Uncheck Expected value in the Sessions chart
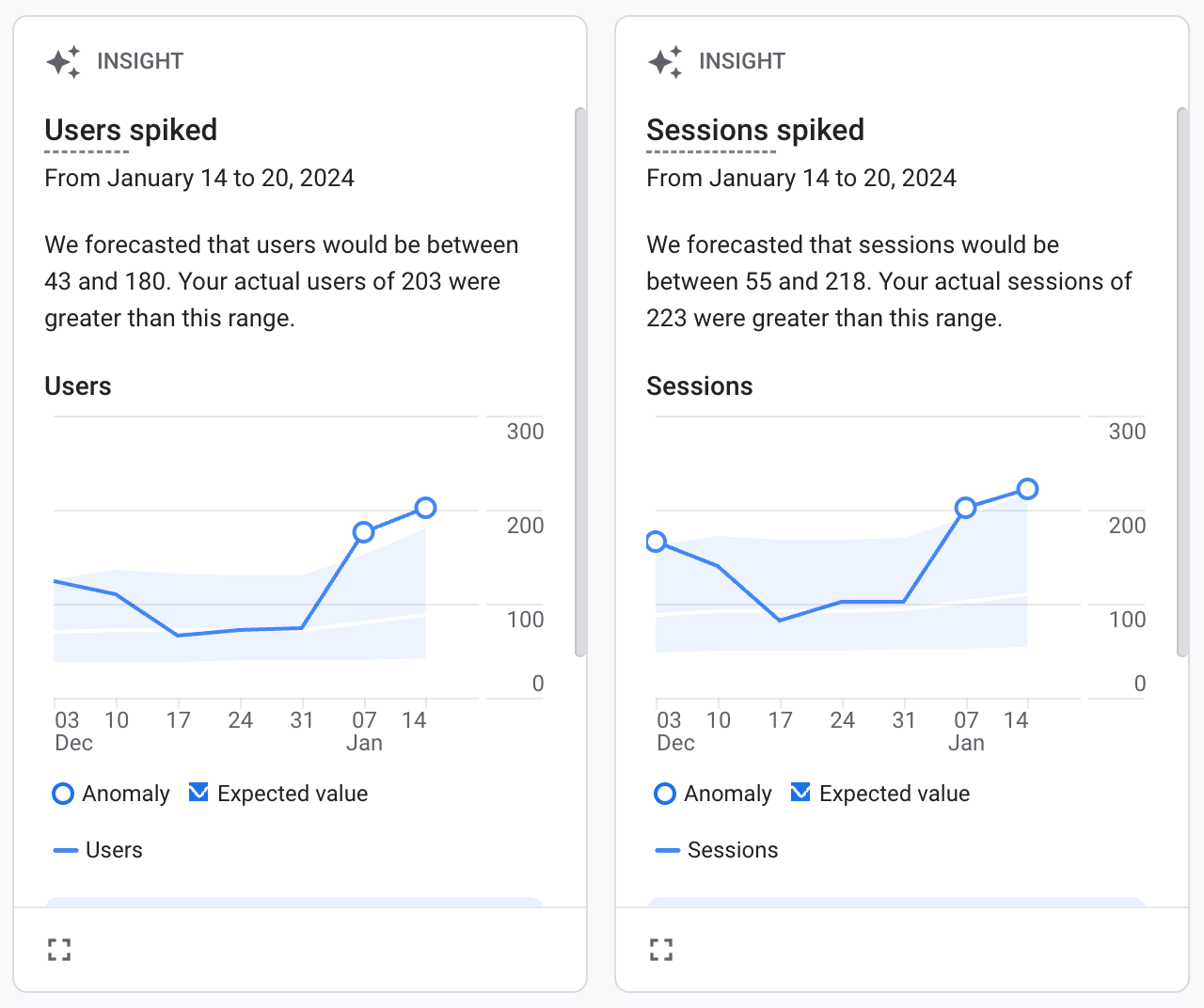This screenshot has height=1008, width=1204. [800, 793]
